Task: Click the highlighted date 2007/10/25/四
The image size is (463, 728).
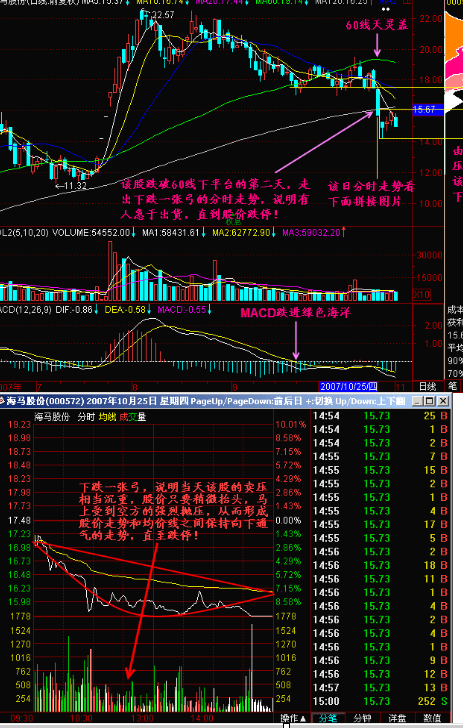Action: [348, 386]
